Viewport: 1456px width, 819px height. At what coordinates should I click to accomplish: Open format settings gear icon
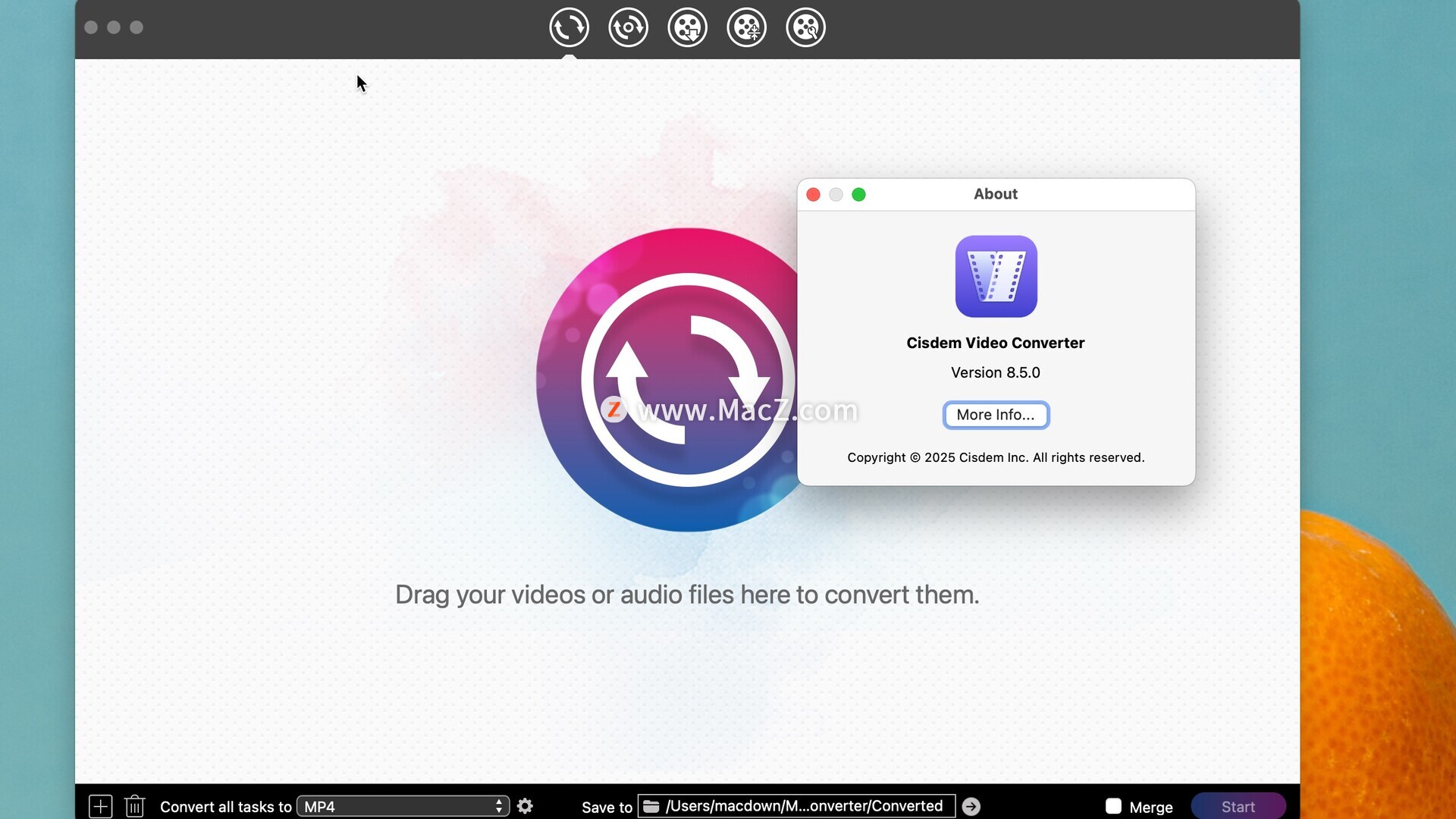tap(525, 806)
